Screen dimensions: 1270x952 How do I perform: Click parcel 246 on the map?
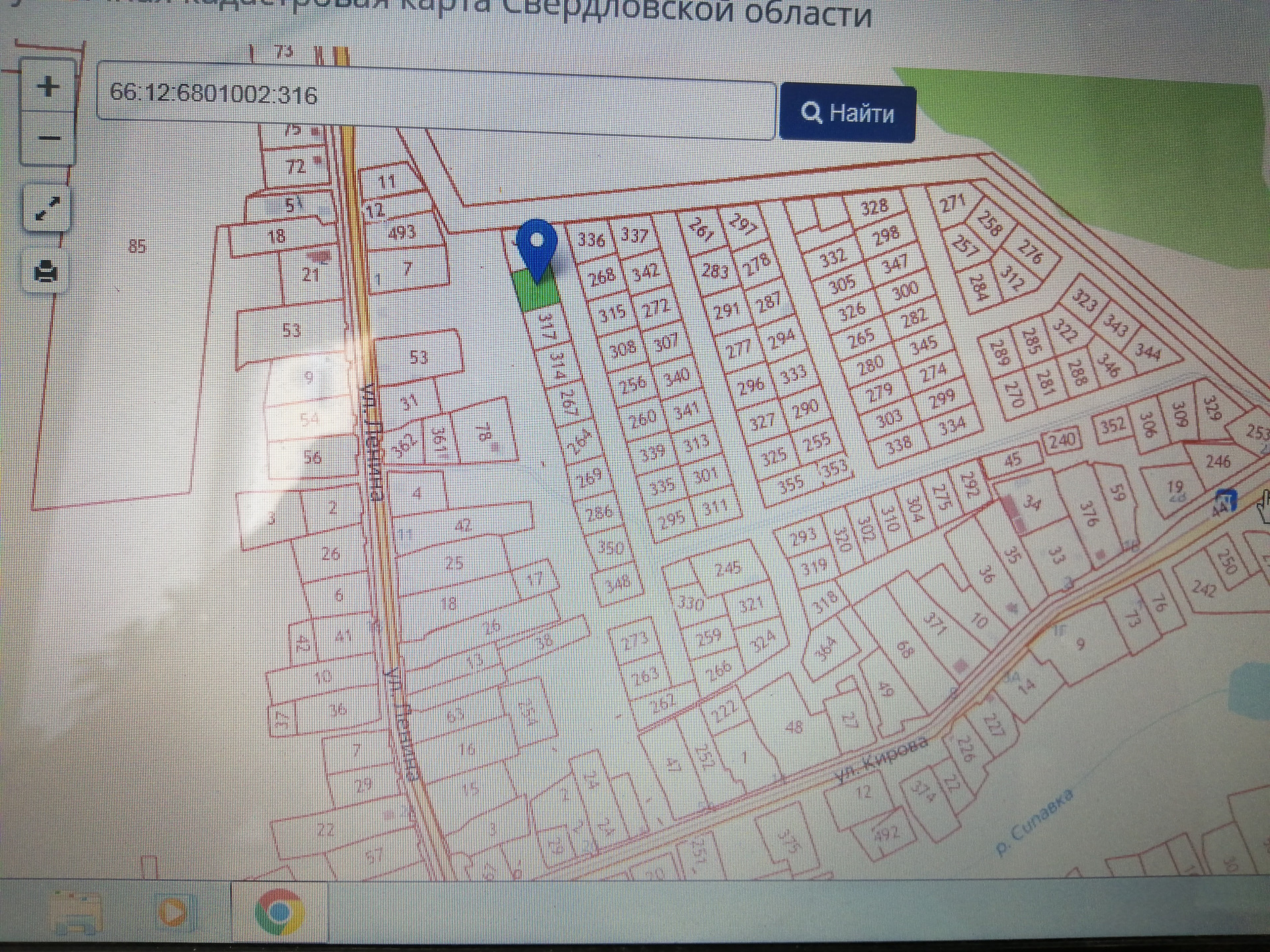(x=1218, y=461)
